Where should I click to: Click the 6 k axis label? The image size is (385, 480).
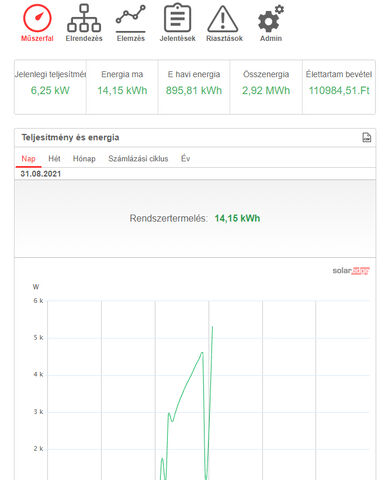(38, 301)
